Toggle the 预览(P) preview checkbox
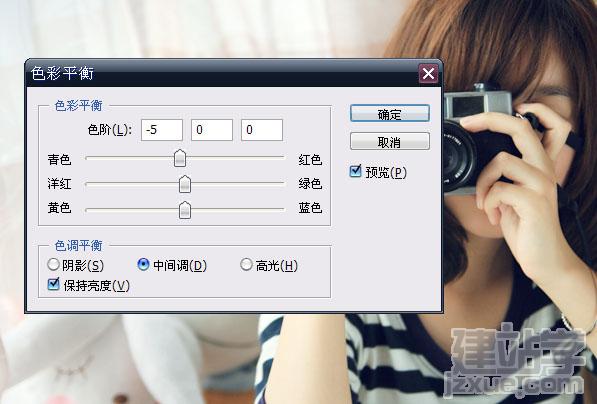The width and height of the screenshot is (597, 404). pos(355,171)
